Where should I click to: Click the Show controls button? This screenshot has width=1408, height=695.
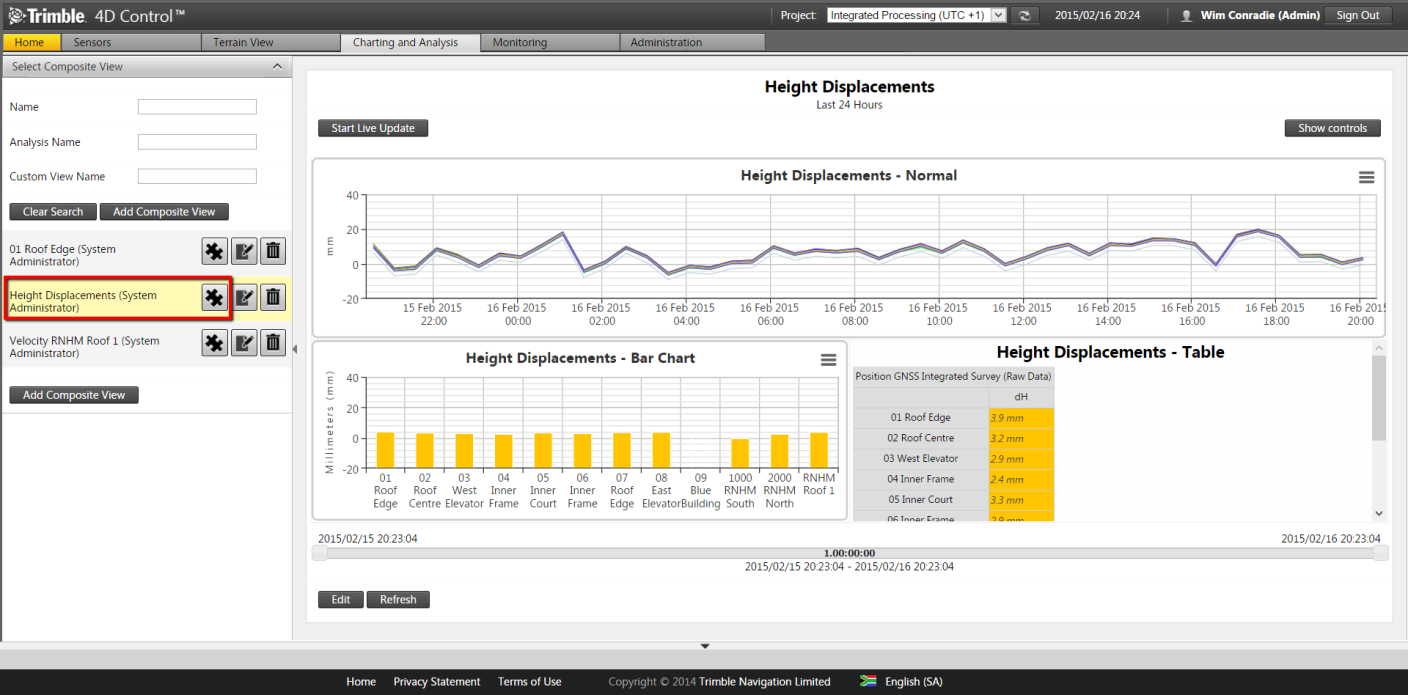pyautogui.click(x=1333, y=128)
